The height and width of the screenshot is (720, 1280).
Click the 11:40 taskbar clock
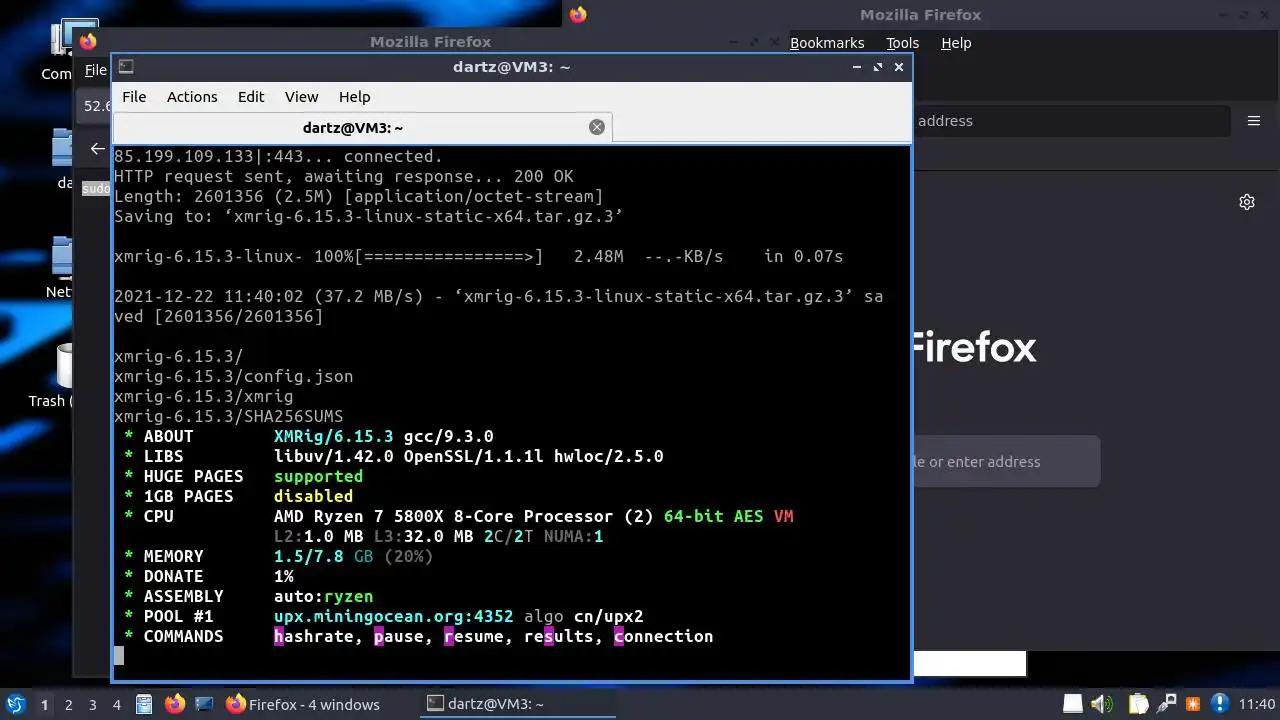click(x=1257, y=704)
